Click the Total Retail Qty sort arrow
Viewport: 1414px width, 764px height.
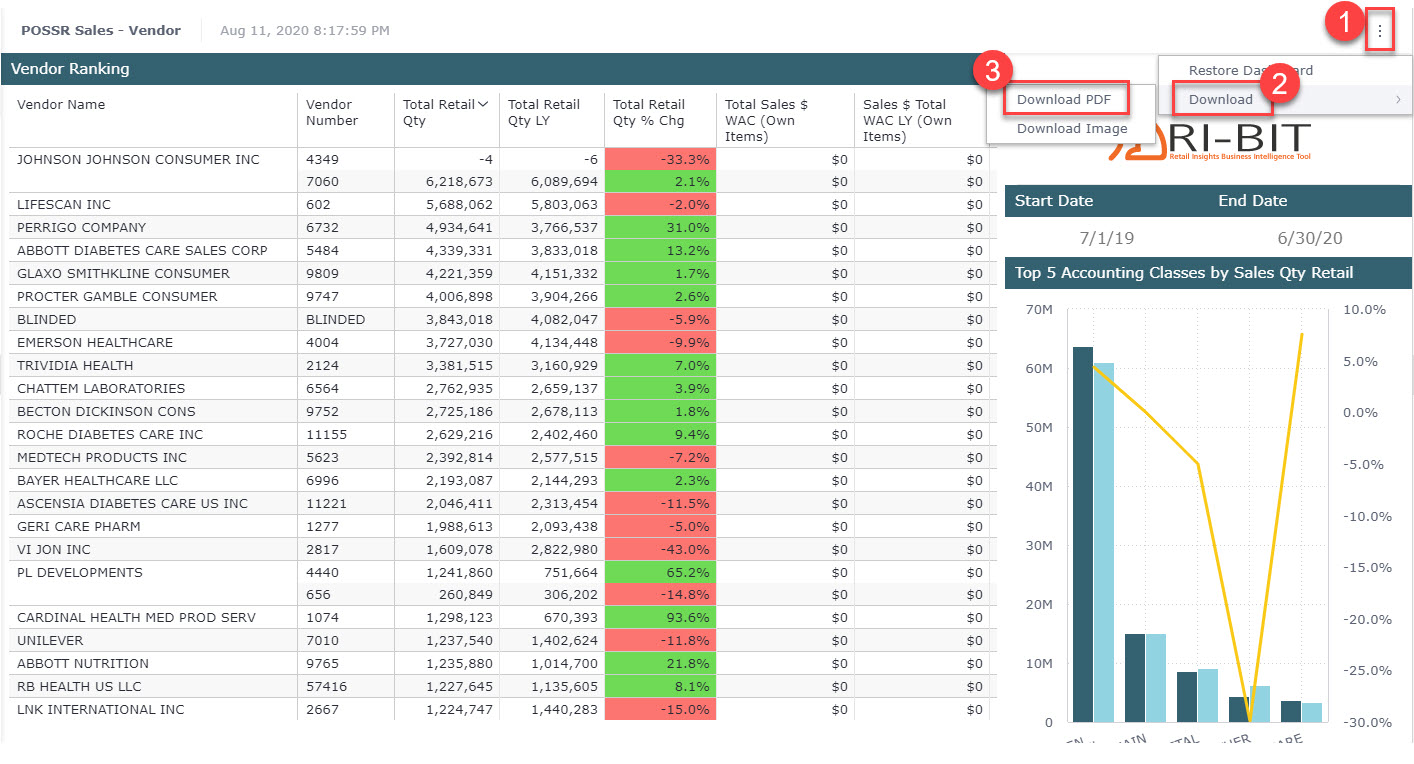click(483, 104)
